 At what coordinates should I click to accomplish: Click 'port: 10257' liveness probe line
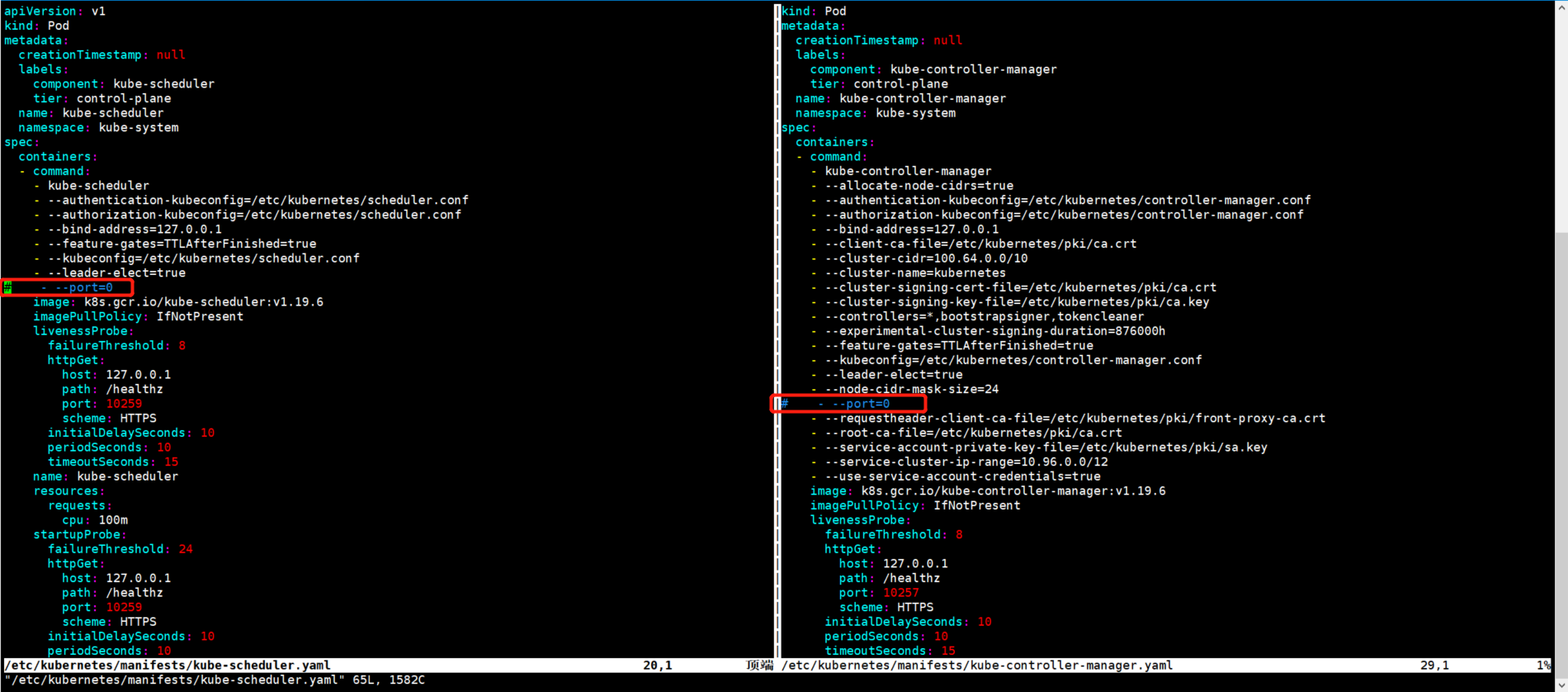(x=879, y=593)
